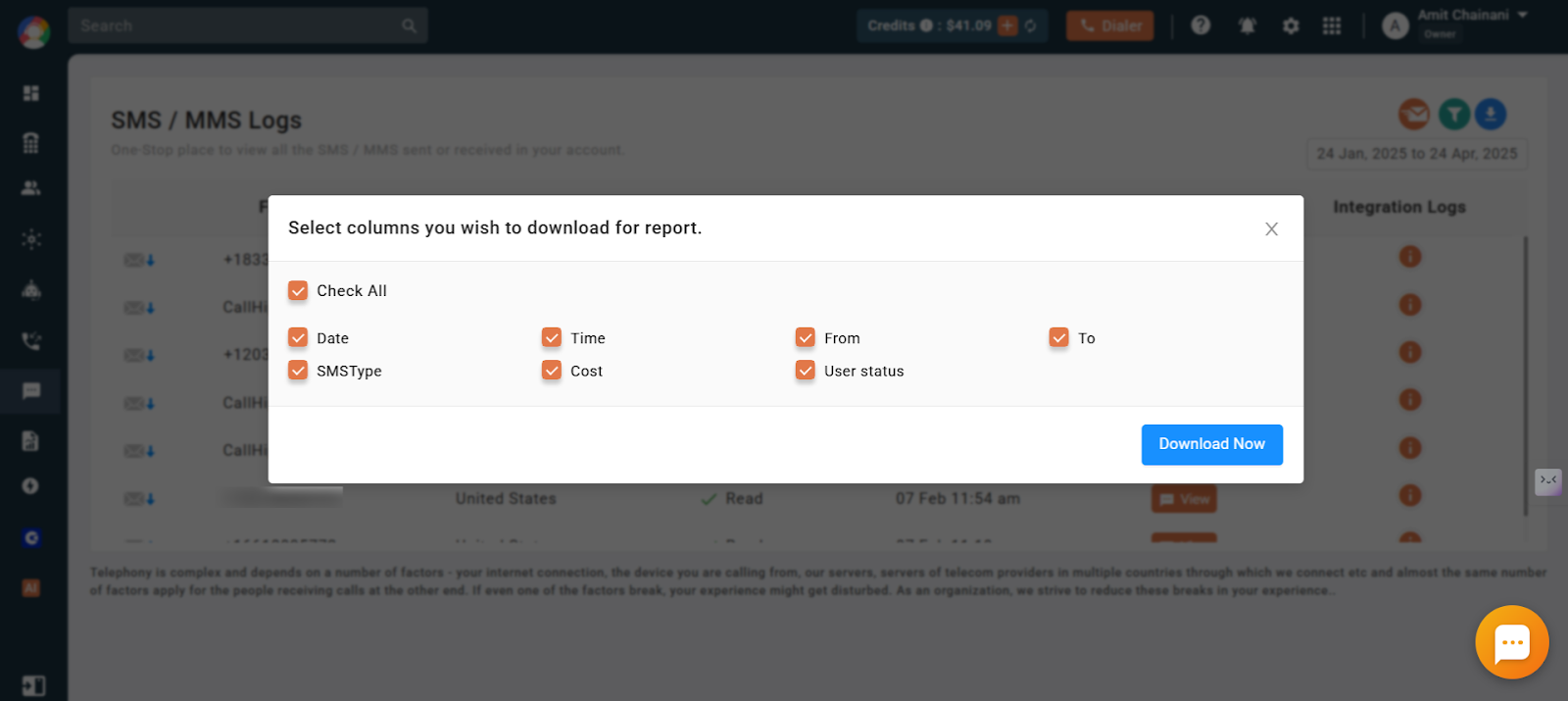This screenshot has height=701, width=1568.
Task: Click the integration info icon in first row
Action: (x=1410, y=257)
